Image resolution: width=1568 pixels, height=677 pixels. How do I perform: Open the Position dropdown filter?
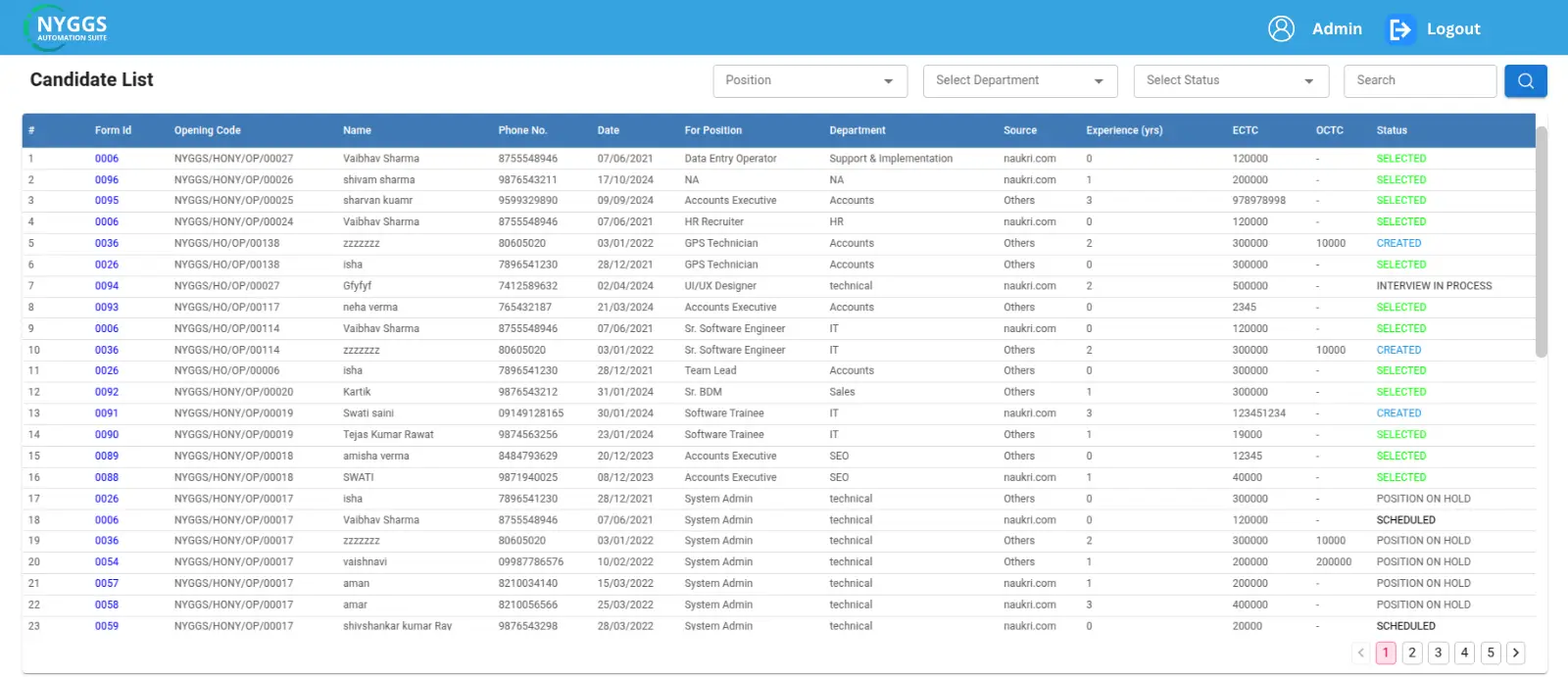[810, 81]
